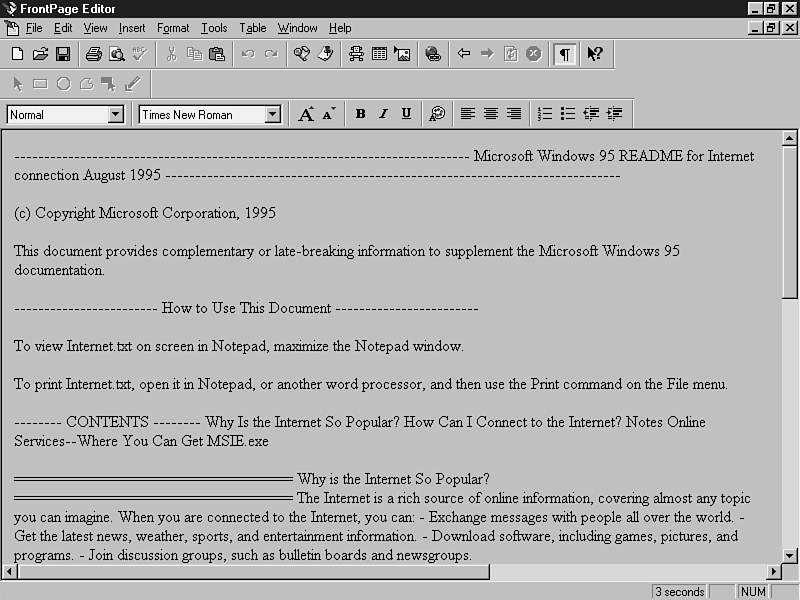Click the Make Transparent wand icon
This screenshot has width=800, height=600.
coord(132,84)
